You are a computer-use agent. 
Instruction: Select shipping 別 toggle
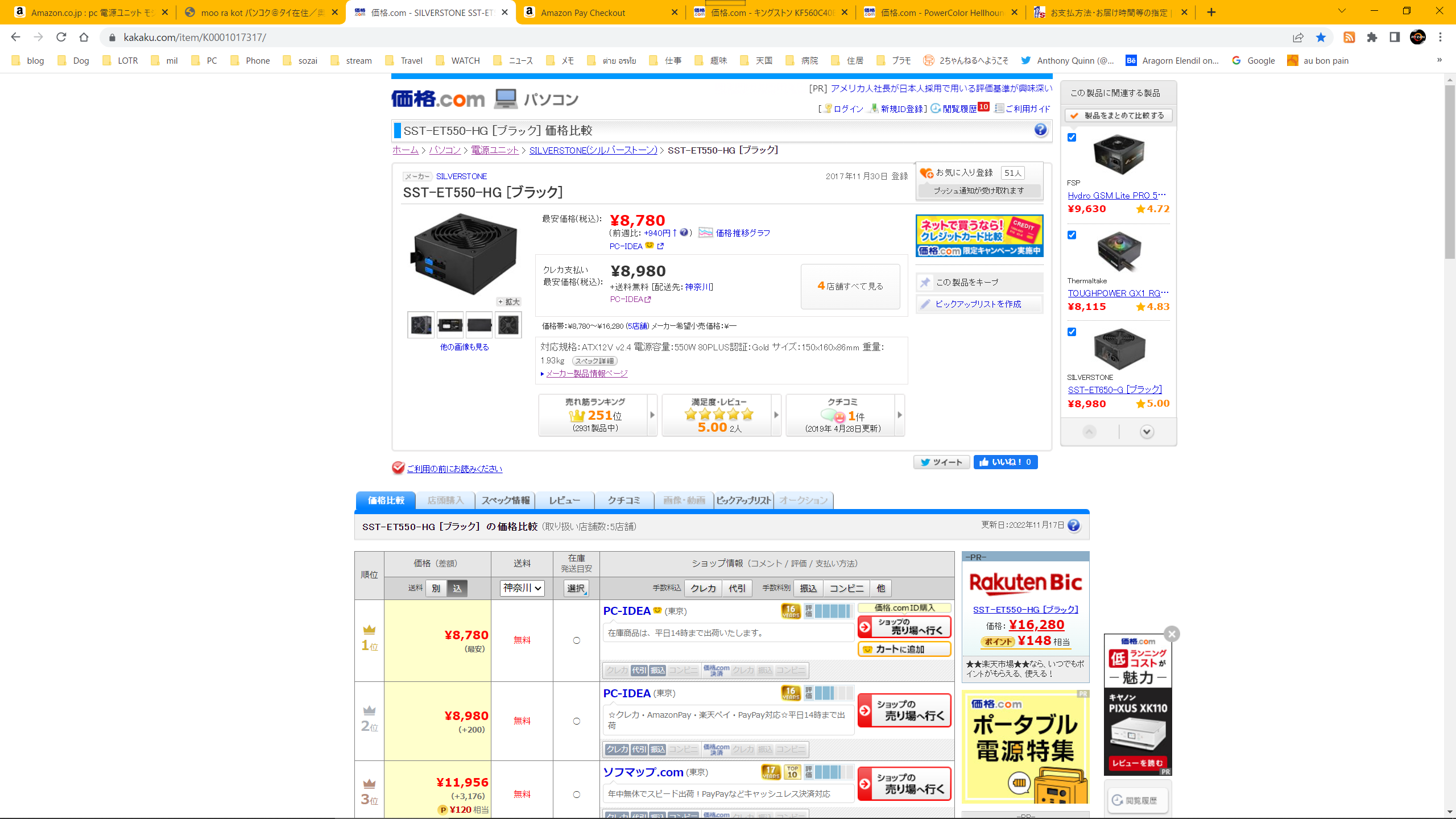point(436,588)
